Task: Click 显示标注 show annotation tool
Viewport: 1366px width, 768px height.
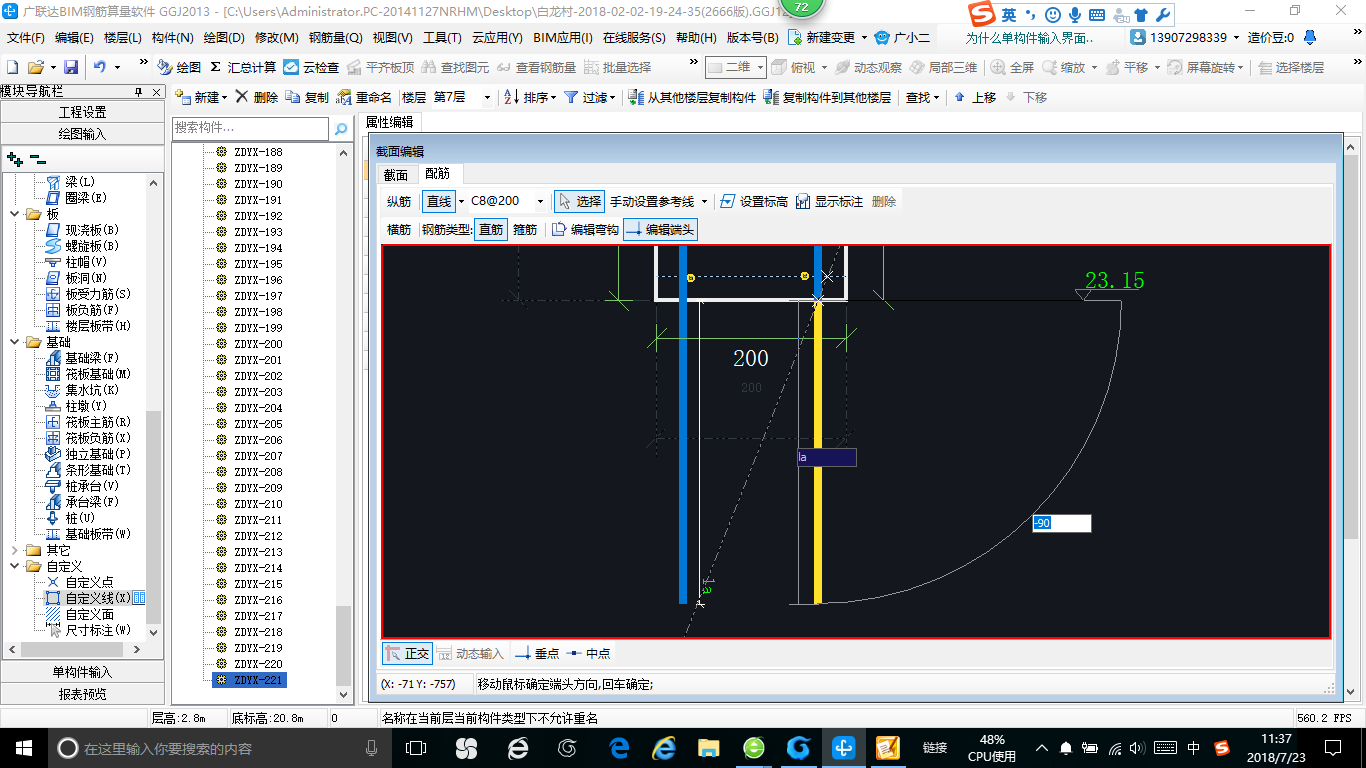Action: (829, 201)
